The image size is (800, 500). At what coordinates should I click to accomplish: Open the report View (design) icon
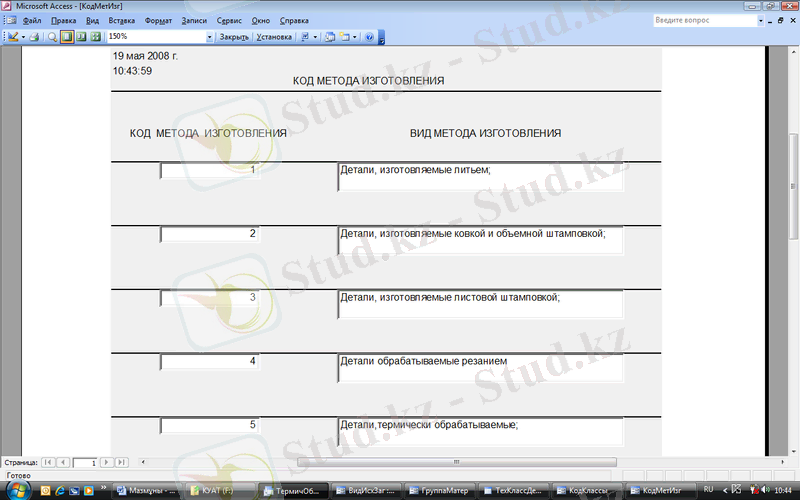(13, 37)
